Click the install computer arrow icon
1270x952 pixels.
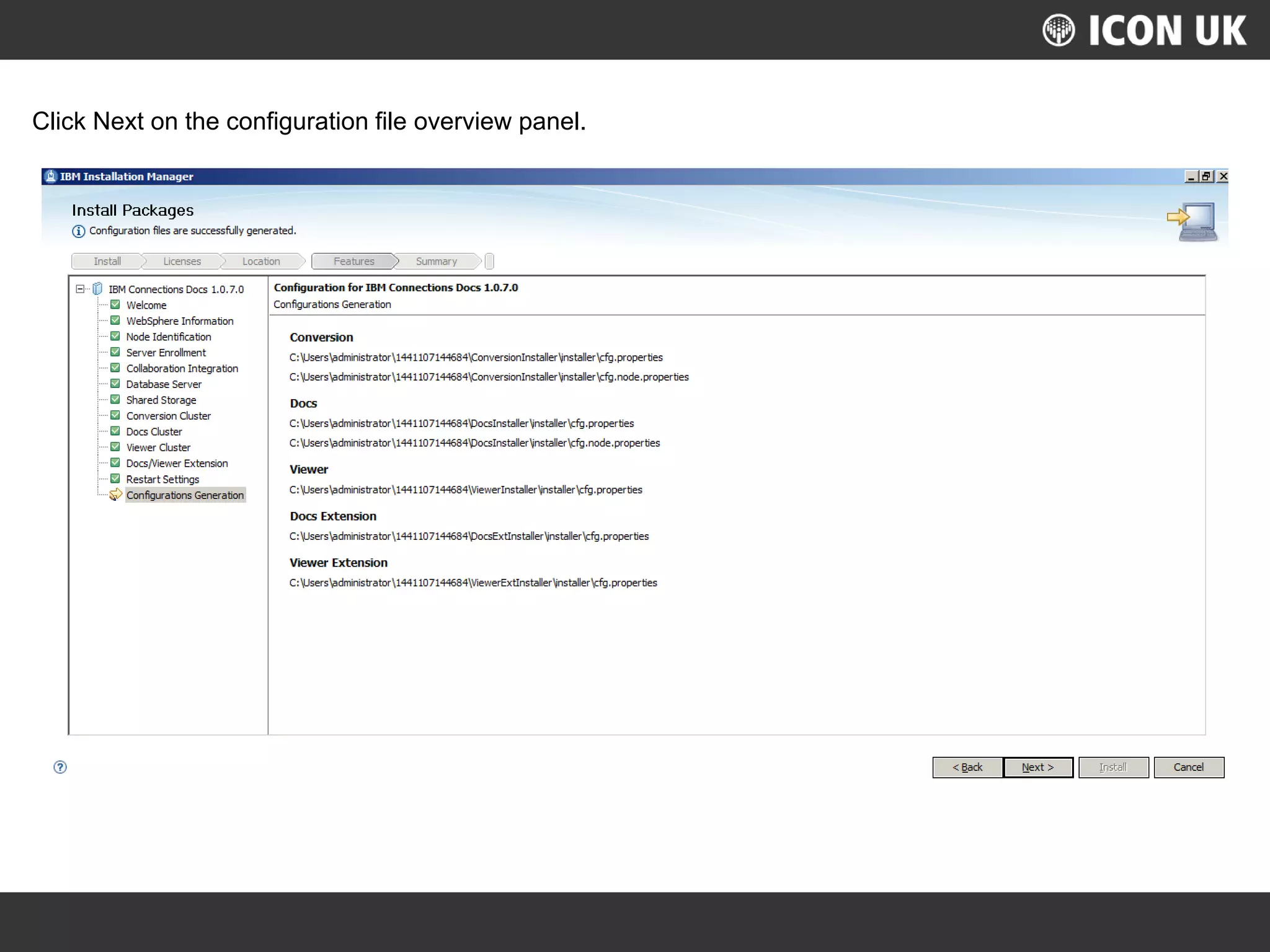[x=1192, y=221]
